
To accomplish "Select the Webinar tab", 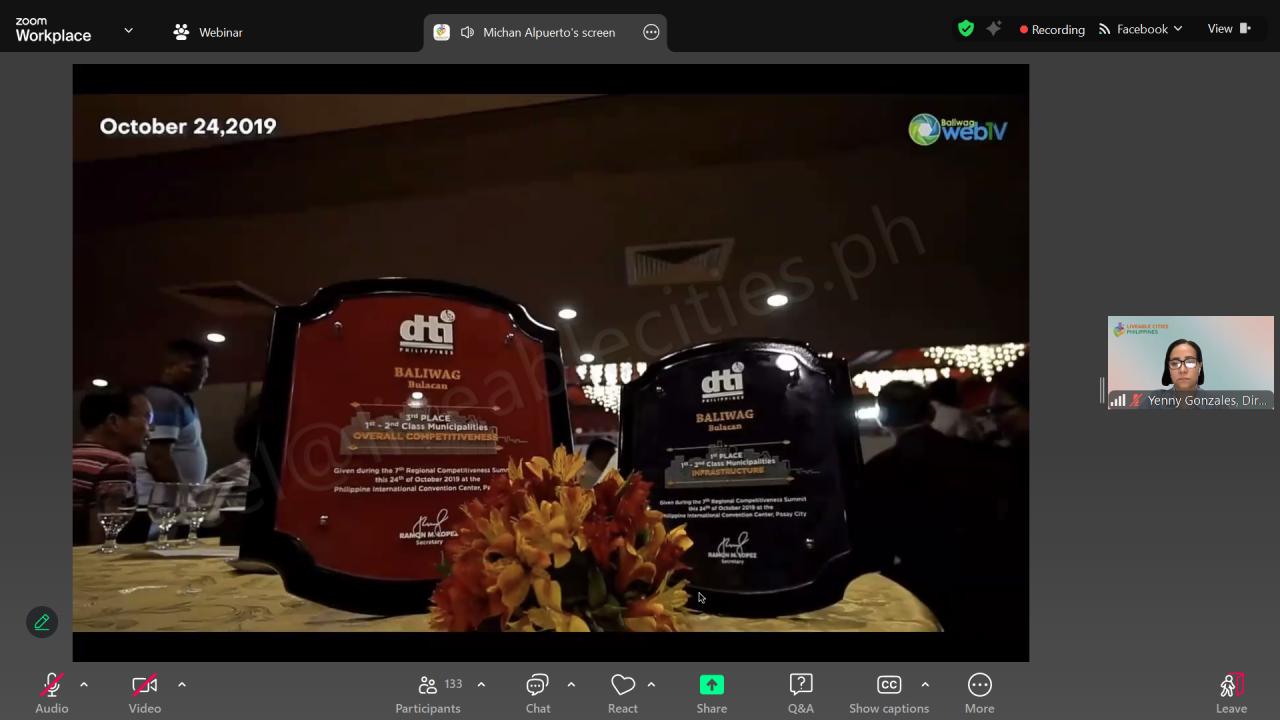I will tap(208, 32).
